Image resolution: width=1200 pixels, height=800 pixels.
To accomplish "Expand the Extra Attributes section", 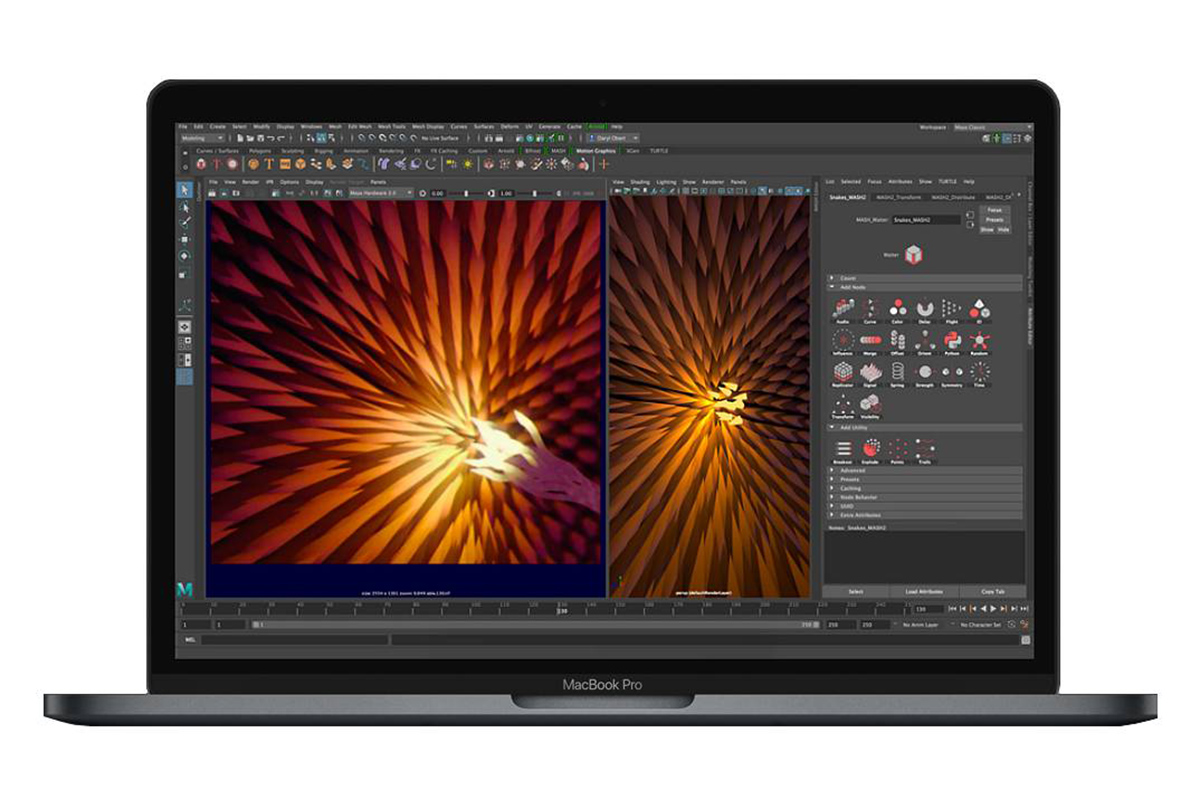I will [925, 515].
